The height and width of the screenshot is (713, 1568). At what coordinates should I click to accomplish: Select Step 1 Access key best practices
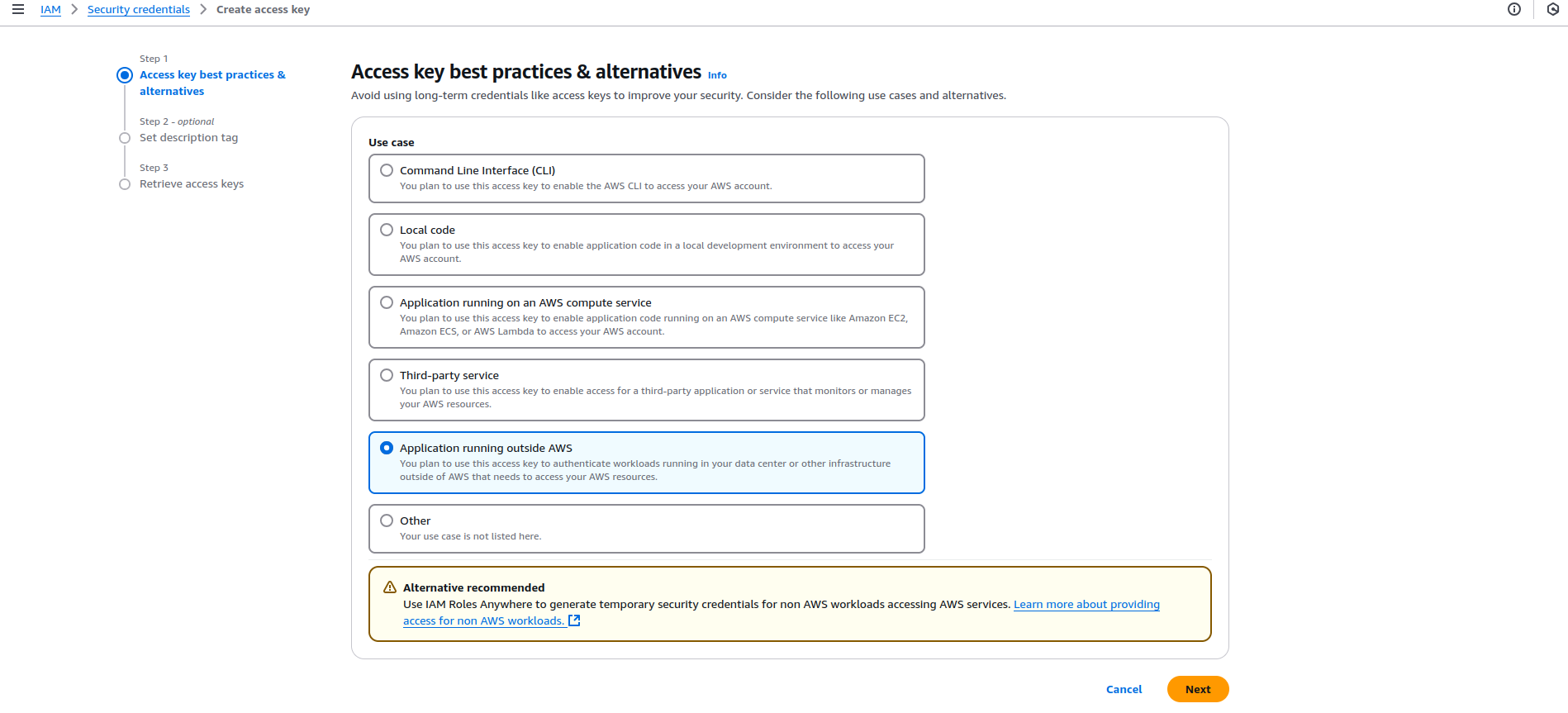coord(212,83)
